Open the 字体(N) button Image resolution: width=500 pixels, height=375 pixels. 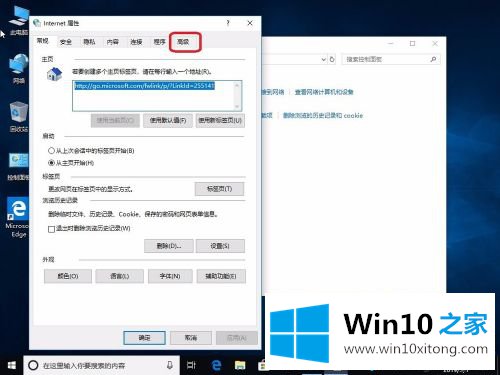pos(170,276)
